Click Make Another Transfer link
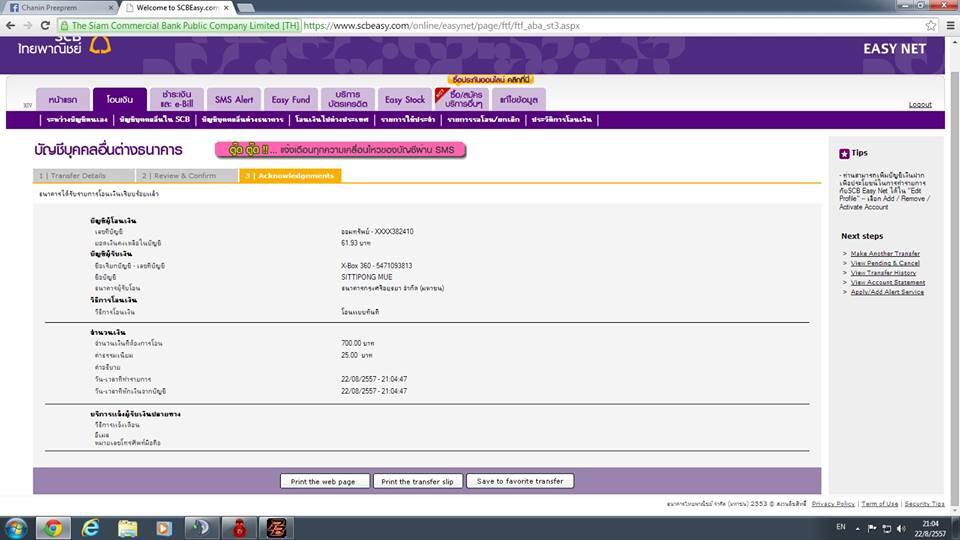Image resolution: width=960 pixels, height=540 pixels. point(885,253)
